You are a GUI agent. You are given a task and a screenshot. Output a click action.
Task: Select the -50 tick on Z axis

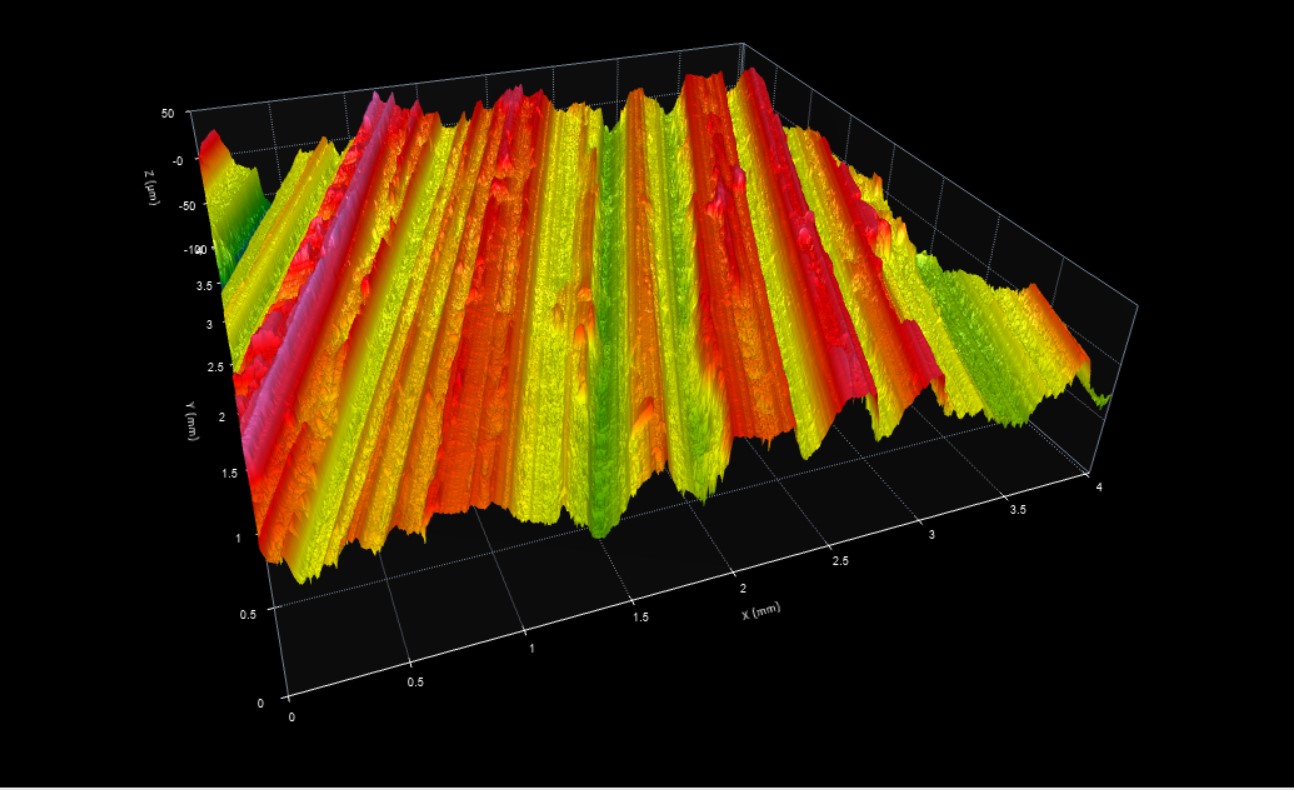[x=187, y=205]
